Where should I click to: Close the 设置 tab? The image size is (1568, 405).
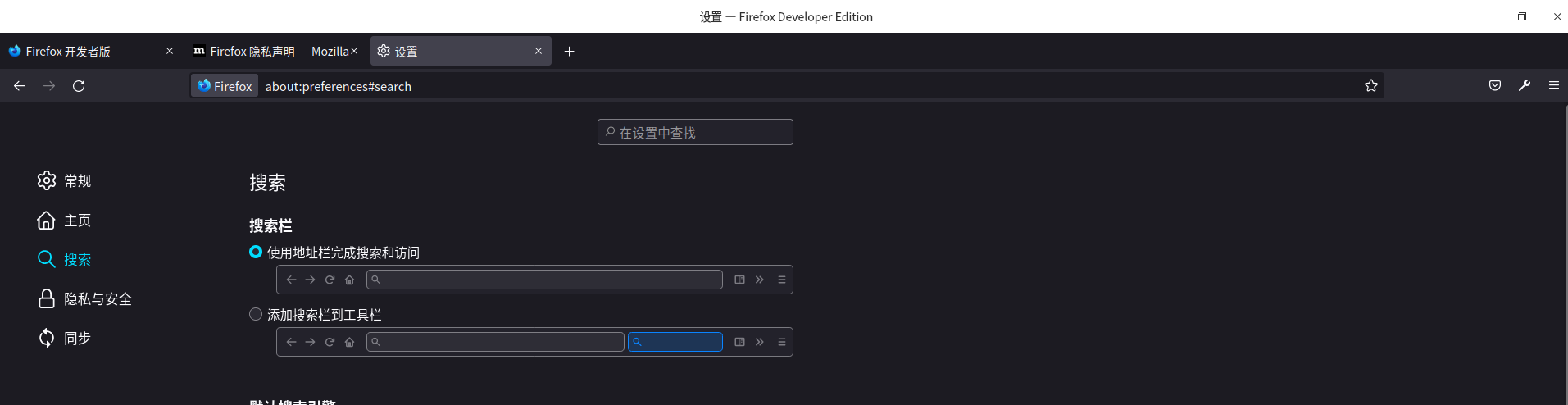[539, 51]
